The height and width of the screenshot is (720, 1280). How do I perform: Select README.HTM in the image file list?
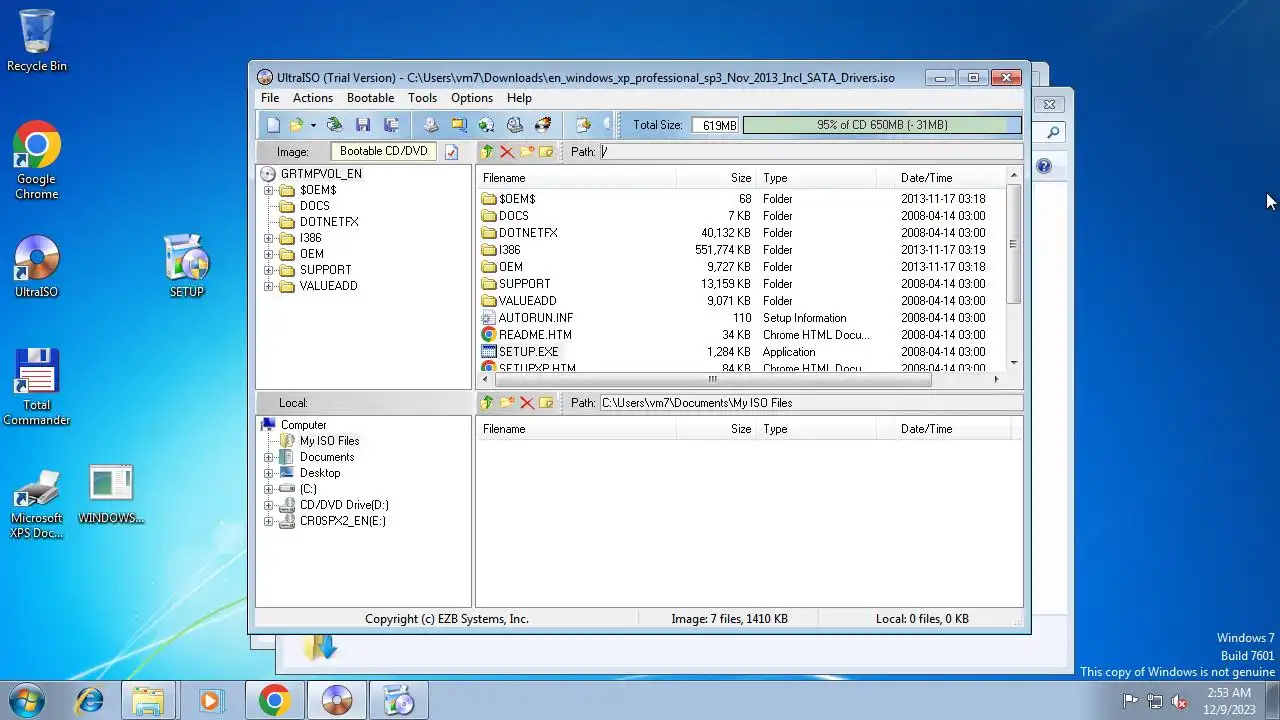coord(536,335)
